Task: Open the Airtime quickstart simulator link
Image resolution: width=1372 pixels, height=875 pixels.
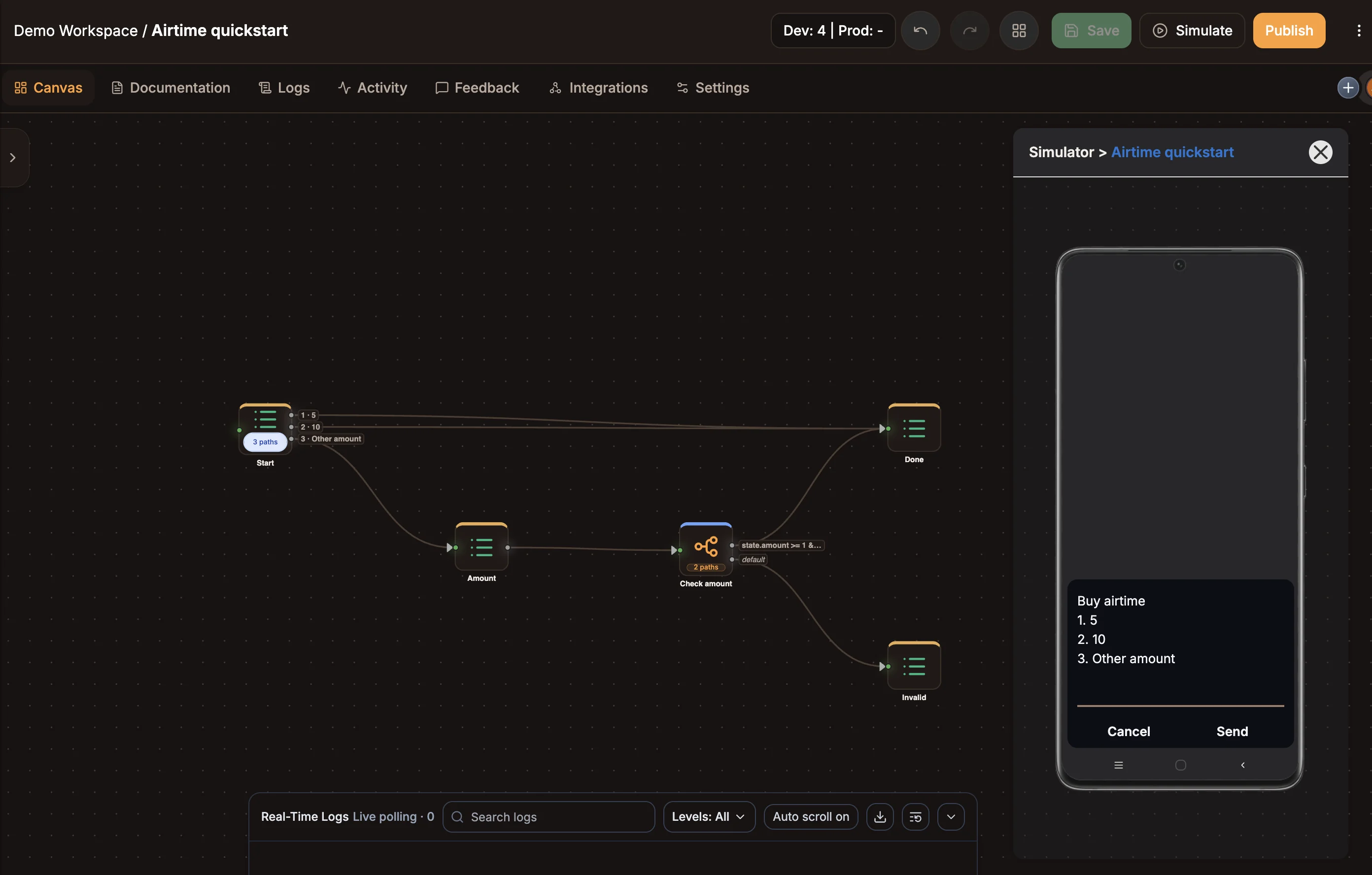Action: (x=1172, y=152)
